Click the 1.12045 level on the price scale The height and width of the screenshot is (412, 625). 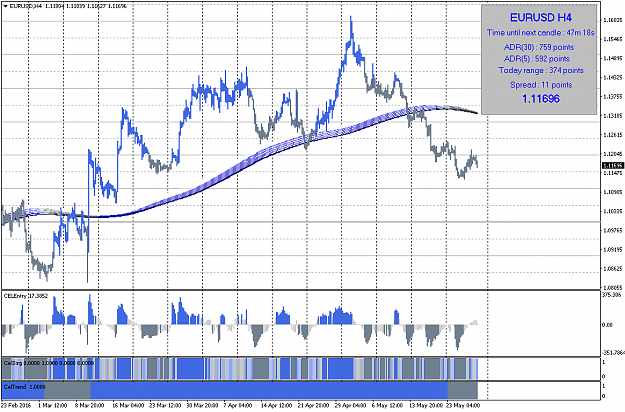pos(613,154)
